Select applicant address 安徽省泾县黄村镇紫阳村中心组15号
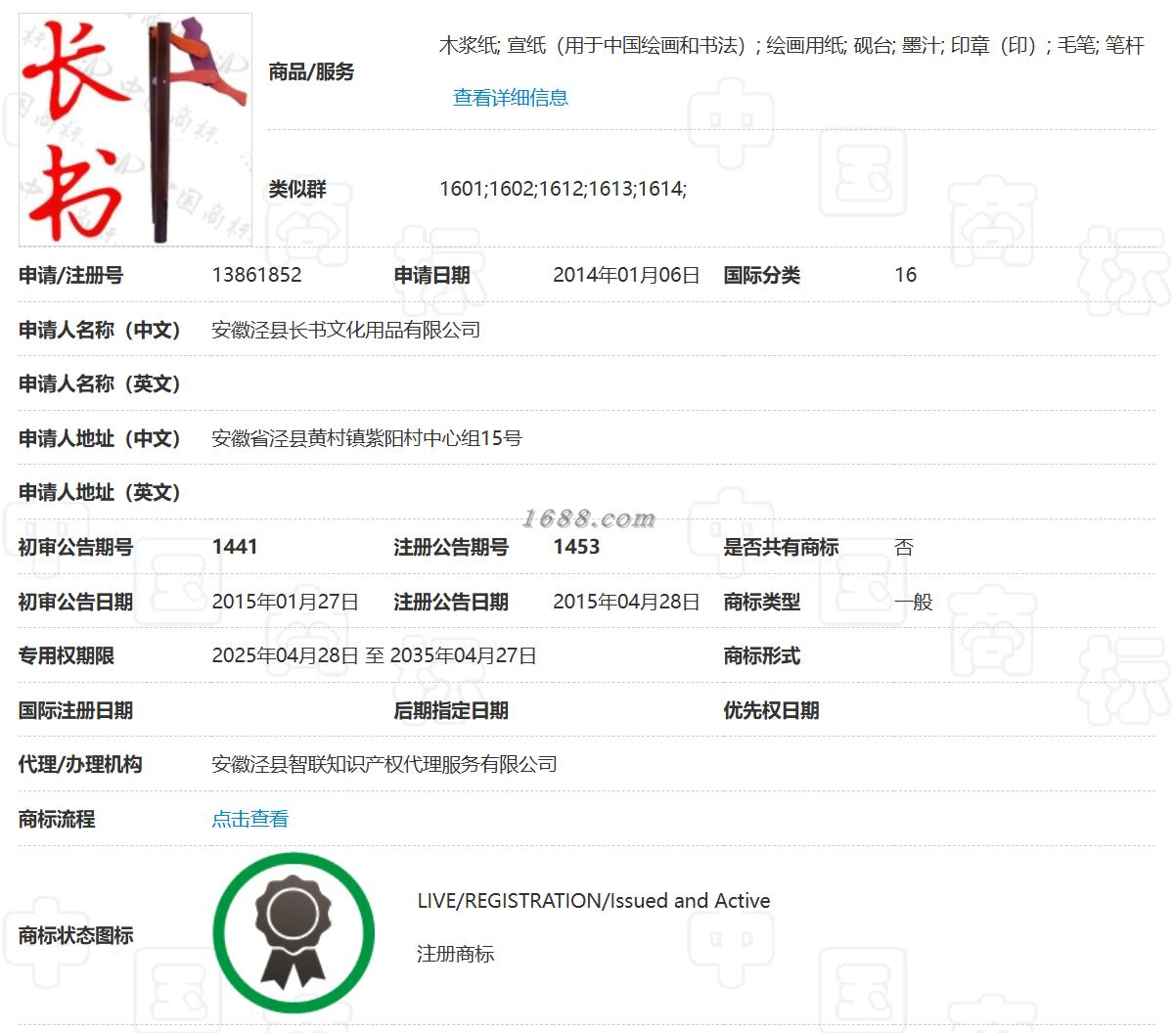1176x1033 pixels. point(367,438)
